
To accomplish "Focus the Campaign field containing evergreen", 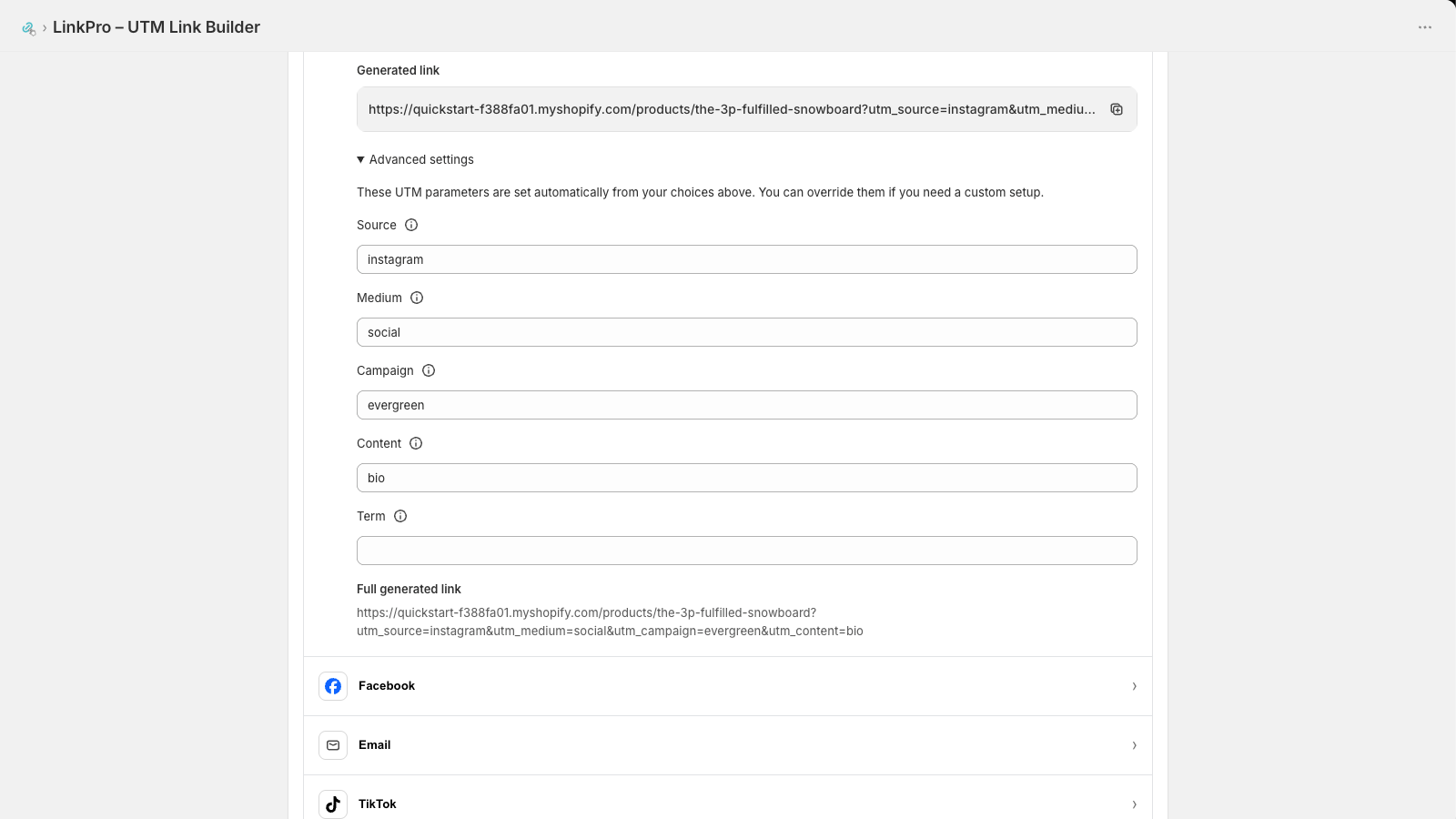I will 746,405.
